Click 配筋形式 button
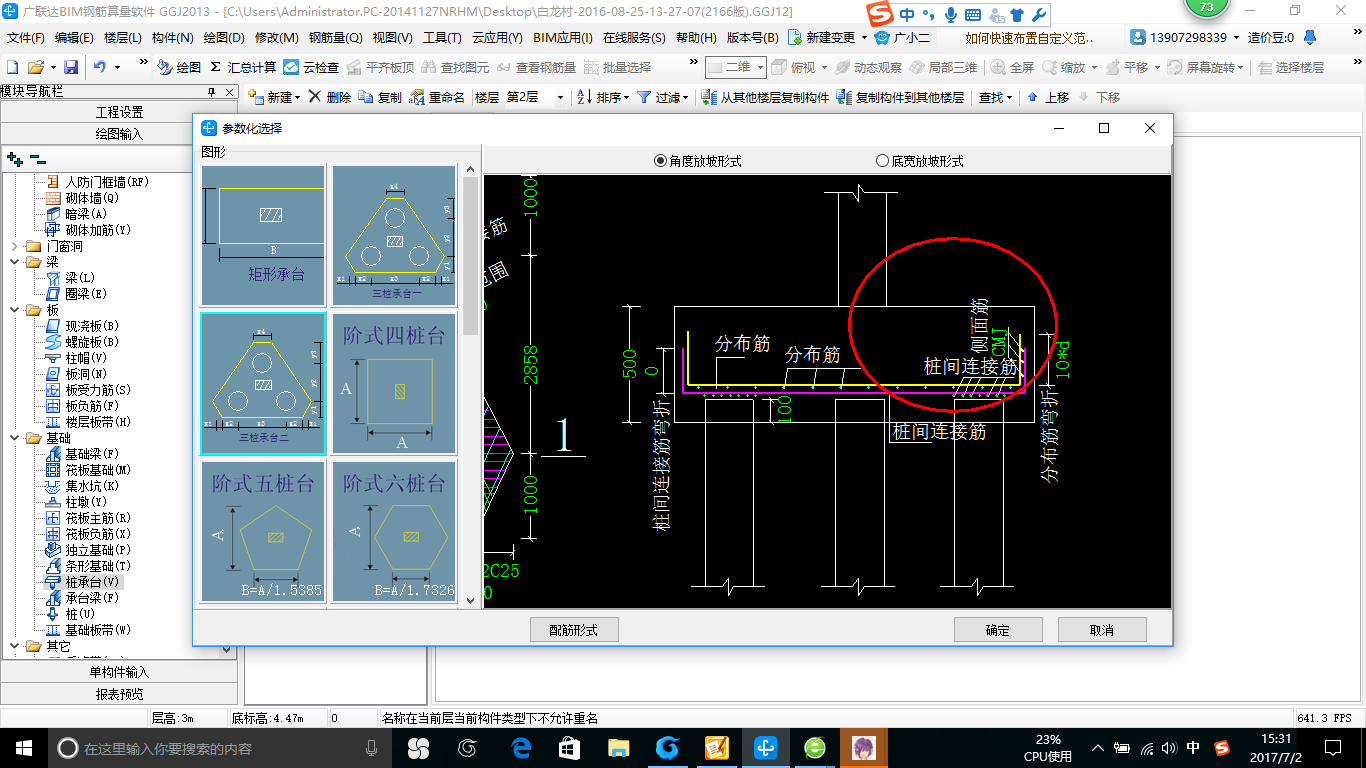Screen dimensions: 1366x768 coord(574,629)
